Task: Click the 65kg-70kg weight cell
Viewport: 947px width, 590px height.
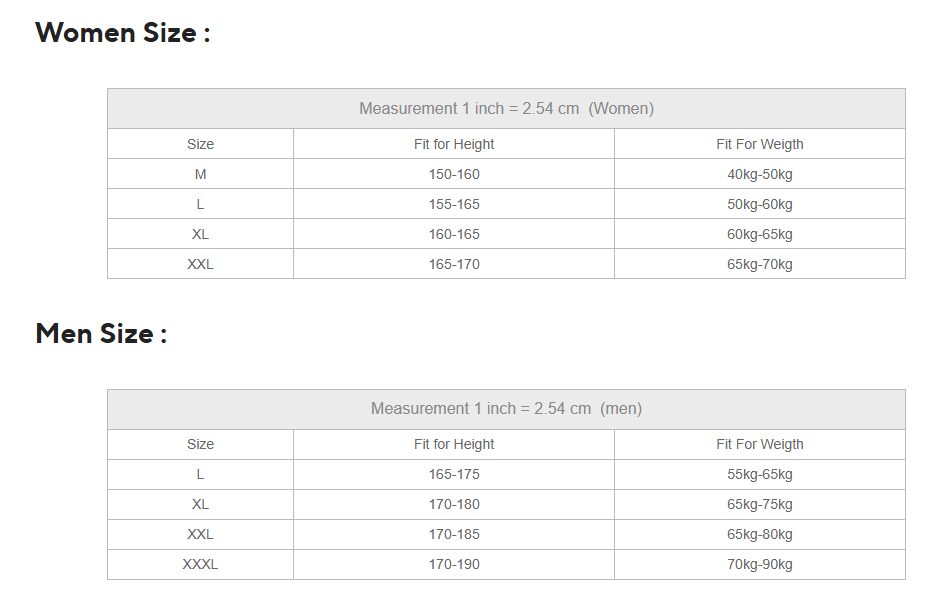Action: 760,264
